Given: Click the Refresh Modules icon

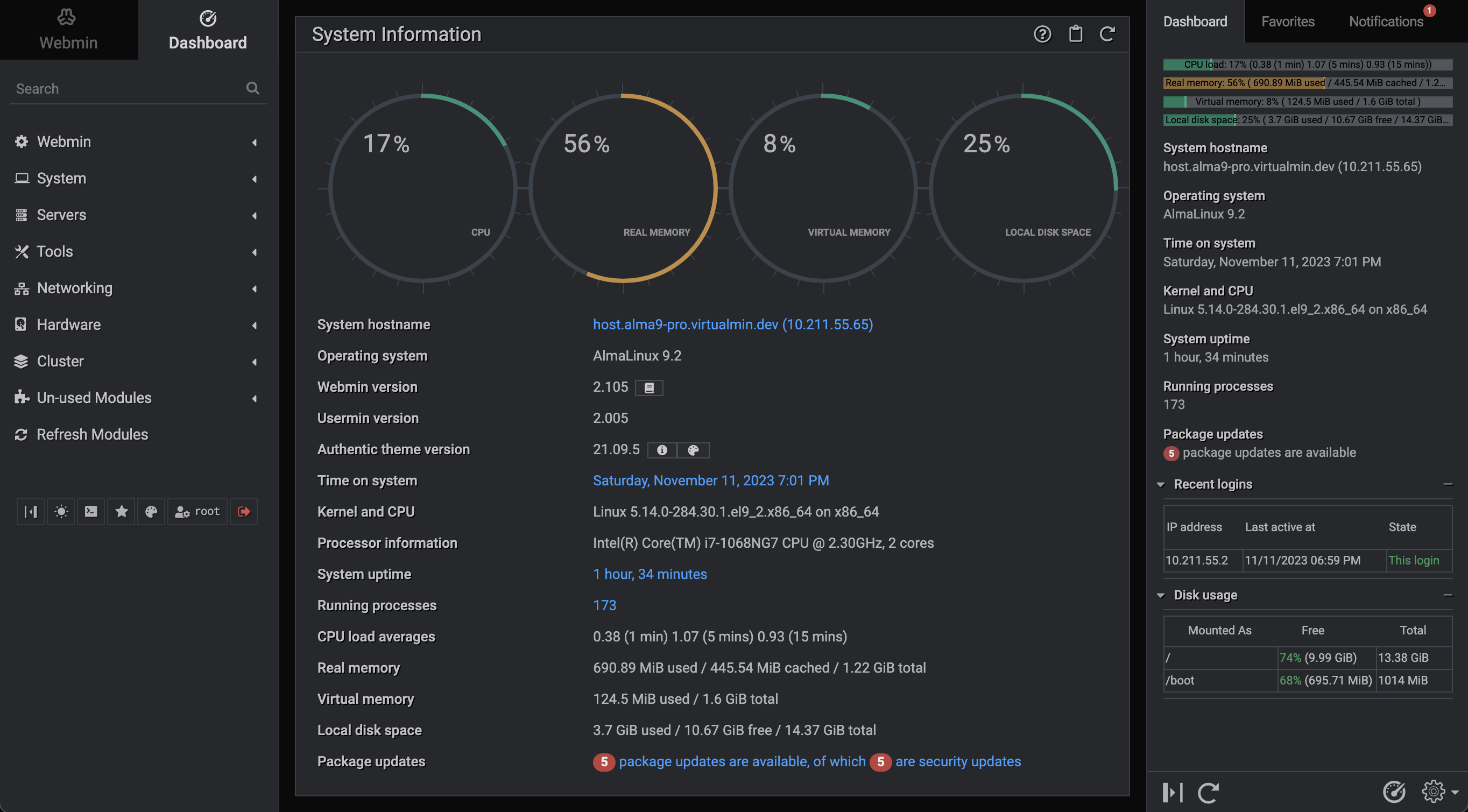Looking at the screenshot, I should (22, 434).
